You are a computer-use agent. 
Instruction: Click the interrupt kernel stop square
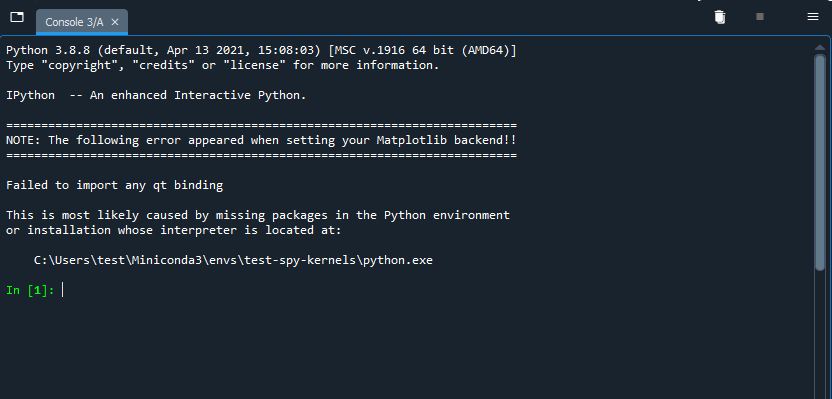[760, 17]
